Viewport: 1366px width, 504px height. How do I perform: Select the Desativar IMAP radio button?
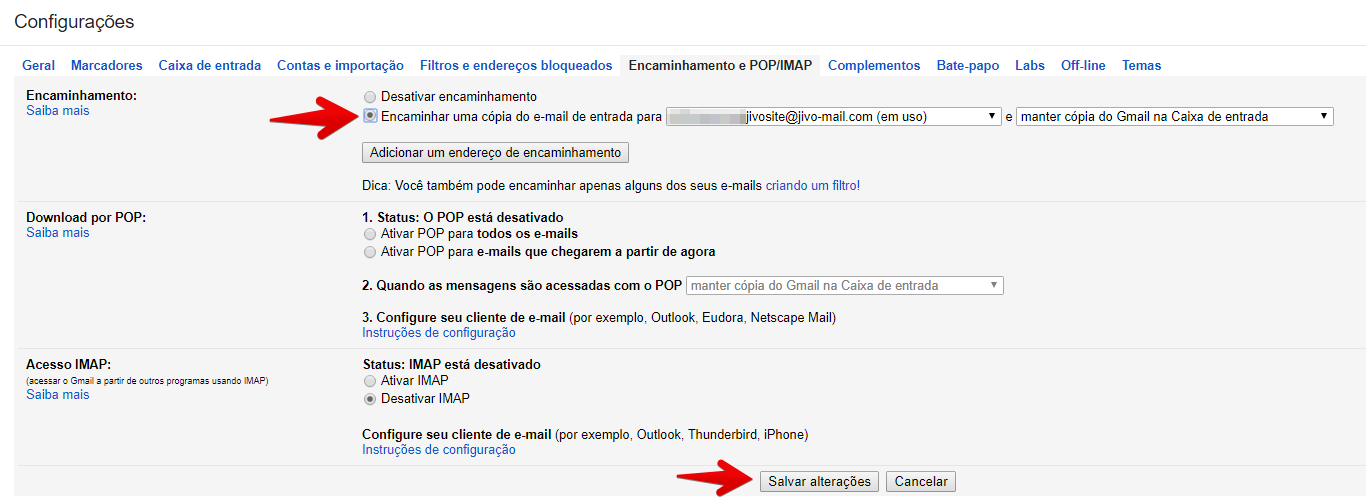point(371,399)
